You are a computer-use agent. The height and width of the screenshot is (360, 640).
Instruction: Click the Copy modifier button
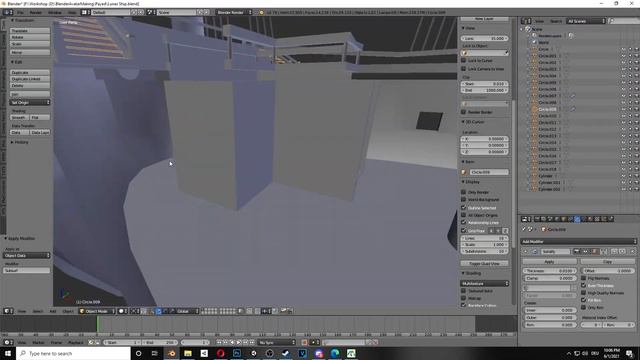click(x=607, y=262)
